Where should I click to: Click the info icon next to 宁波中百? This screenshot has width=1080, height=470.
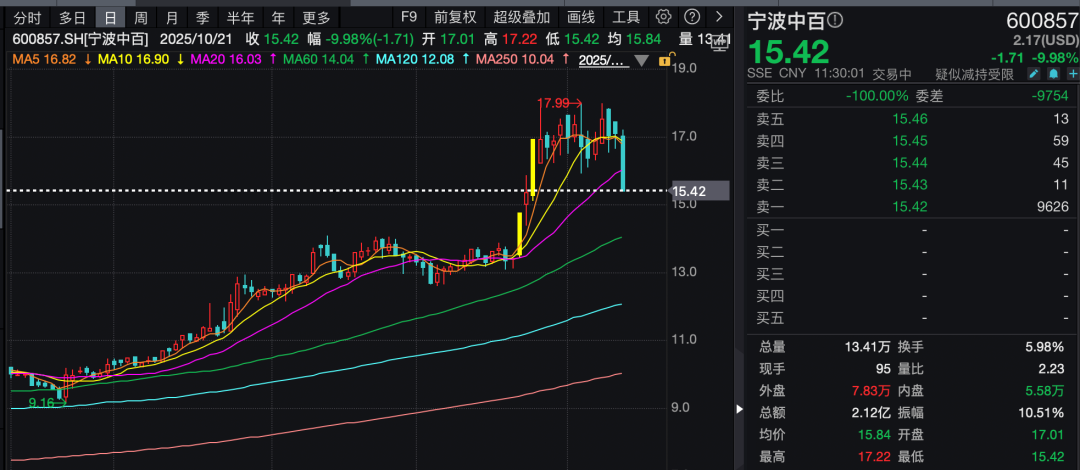click(835, 20)
